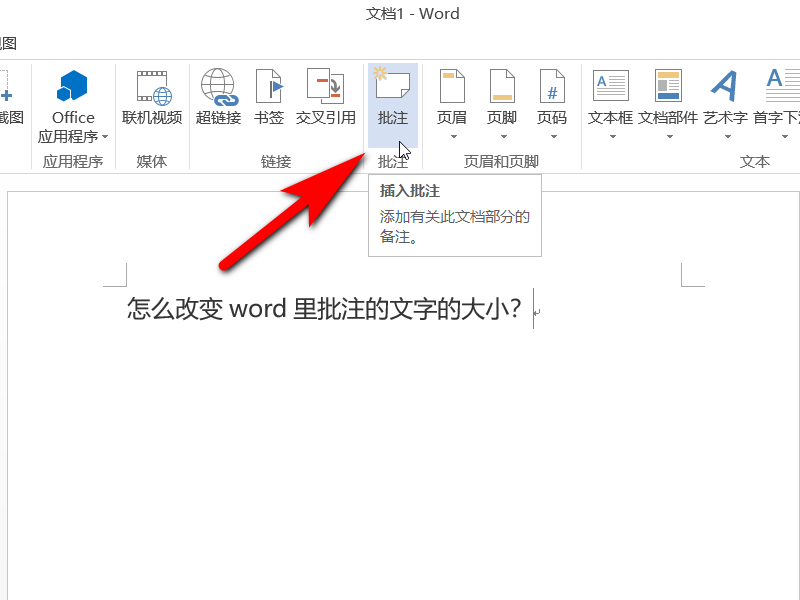The image size is (800, 600).
Task: Insert an online video
Action: coord(152,97)
